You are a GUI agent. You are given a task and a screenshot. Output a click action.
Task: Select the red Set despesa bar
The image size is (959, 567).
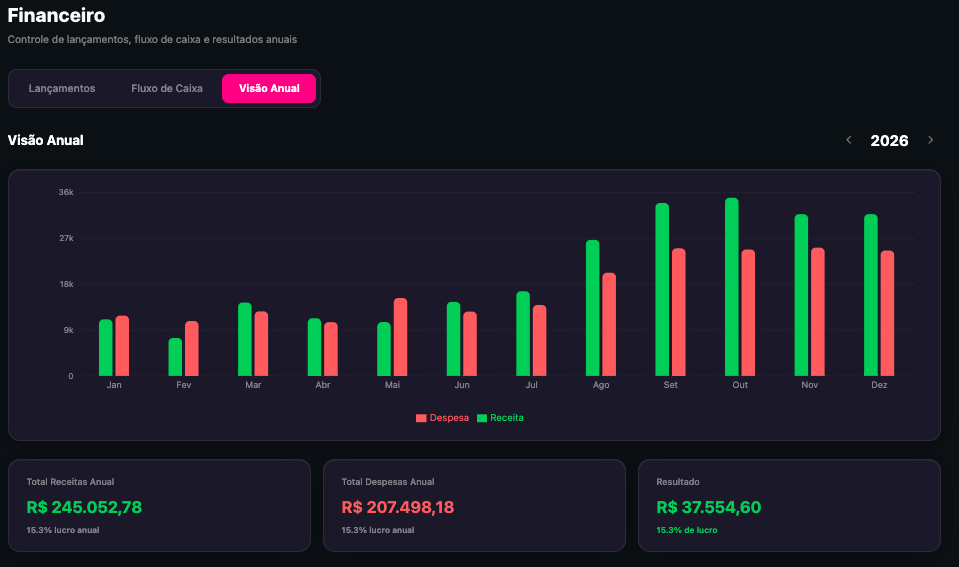[x=679, y=312]
